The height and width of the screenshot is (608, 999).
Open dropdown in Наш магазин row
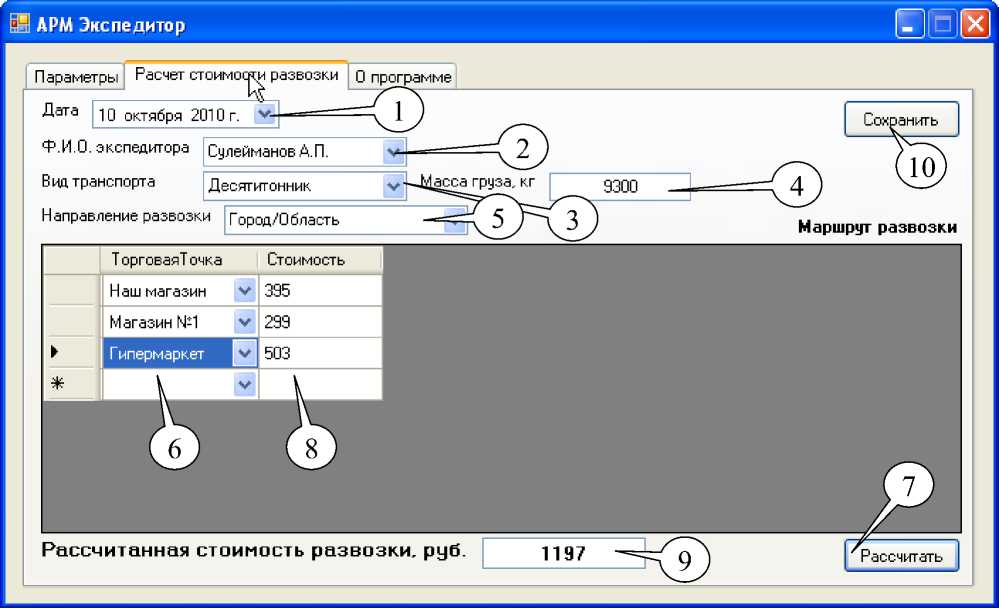coord(245,291)
